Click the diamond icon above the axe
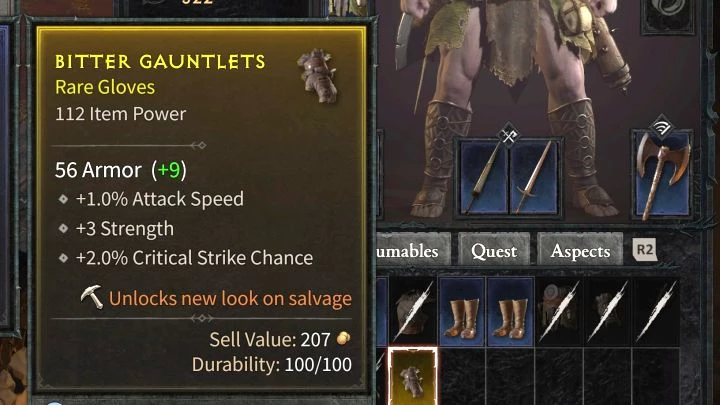This screenshot has width=720, height=405. 662,128
